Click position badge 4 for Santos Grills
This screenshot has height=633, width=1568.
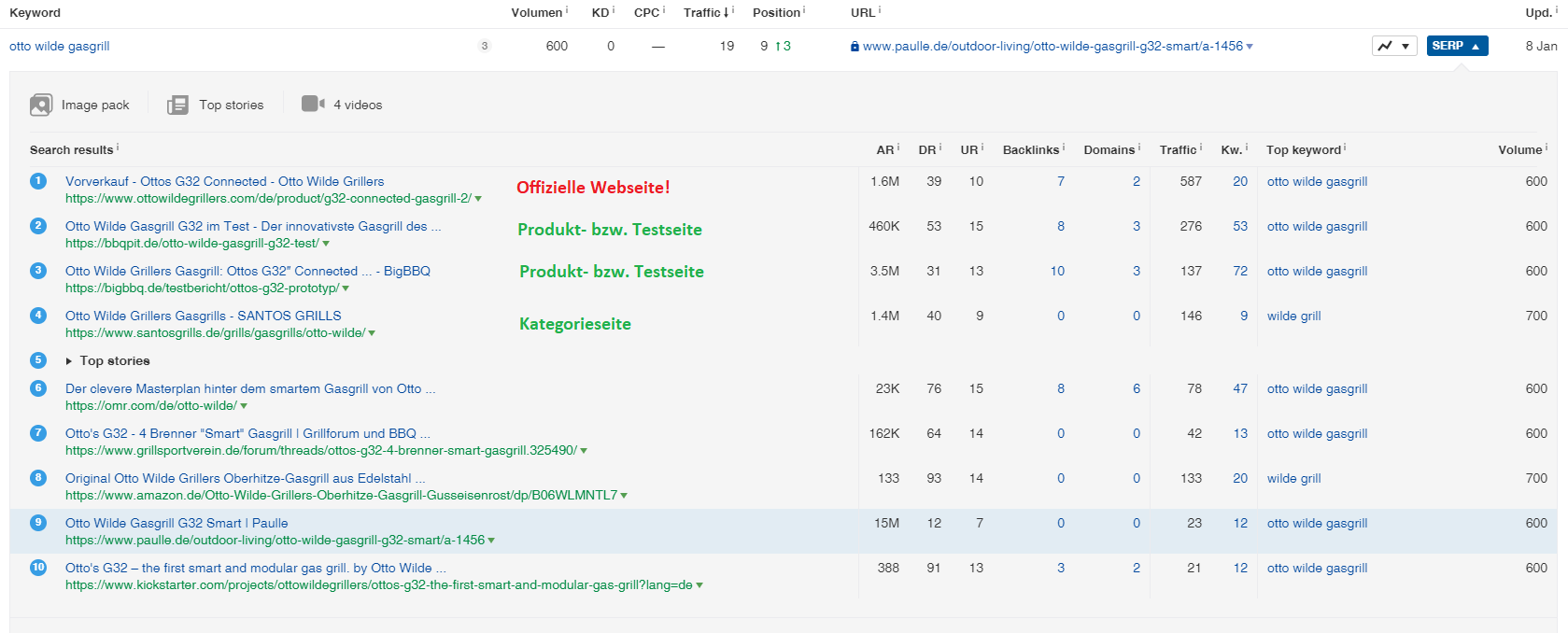38,316
